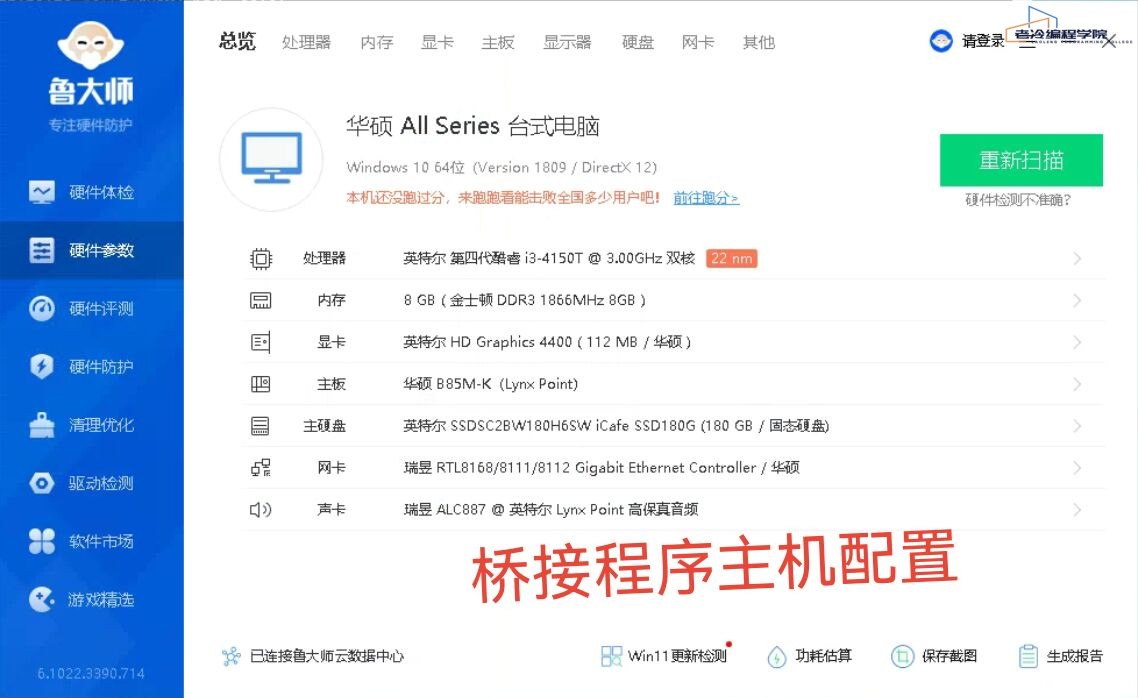Click version number 6.1022.3390.714
Screen dimensions: 1138x698
tap(91, 674)
